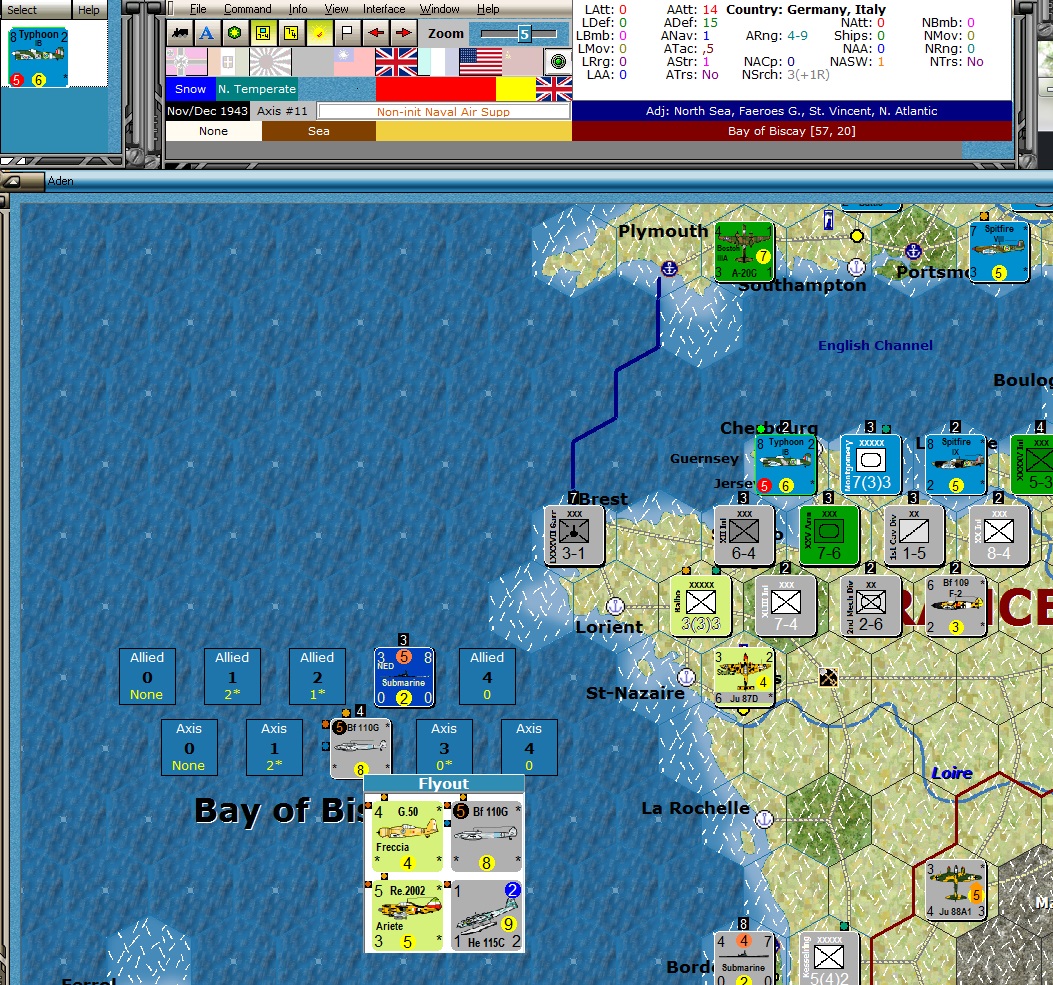
Task: Click the Non-init Naval Air Supp phase field
Action: pos(443,111)
